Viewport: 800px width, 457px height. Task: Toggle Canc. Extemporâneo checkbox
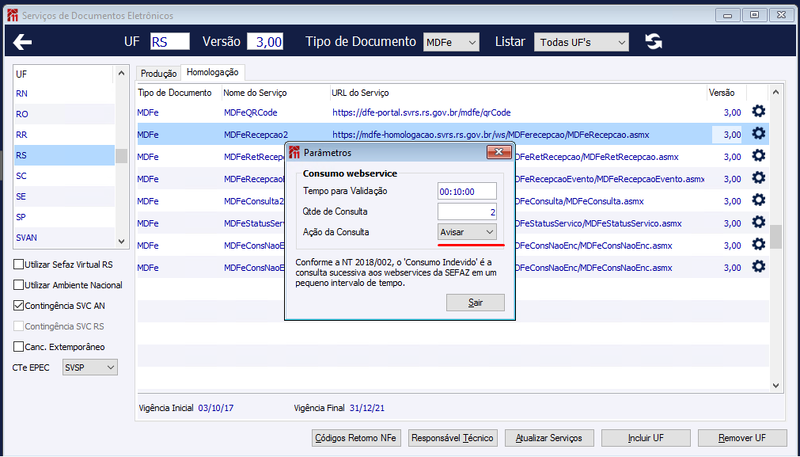(x=18, y=346)
